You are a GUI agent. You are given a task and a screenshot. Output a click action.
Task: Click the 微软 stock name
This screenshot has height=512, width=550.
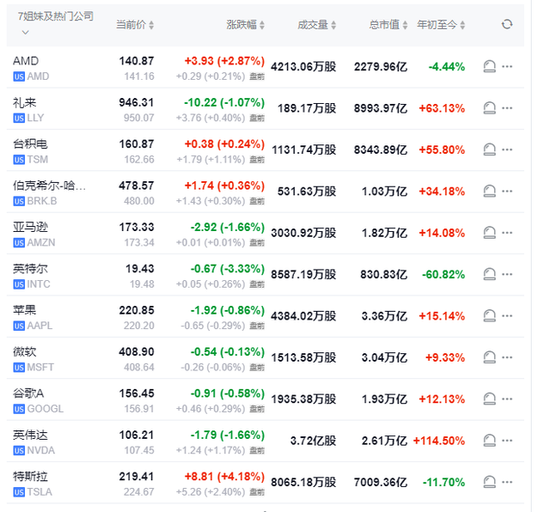click(25, 352)
